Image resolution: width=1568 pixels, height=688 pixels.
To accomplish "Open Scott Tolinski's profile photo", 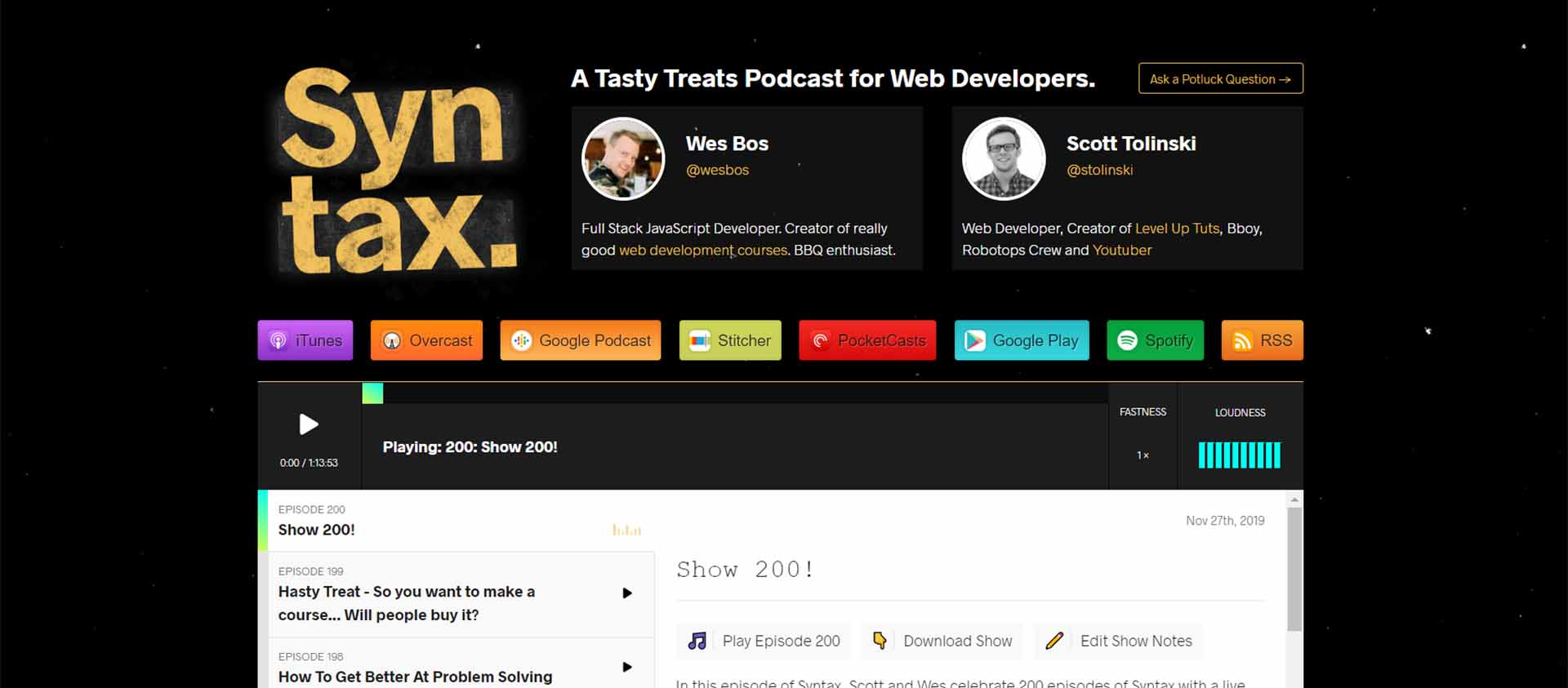I will [1004, 158].
